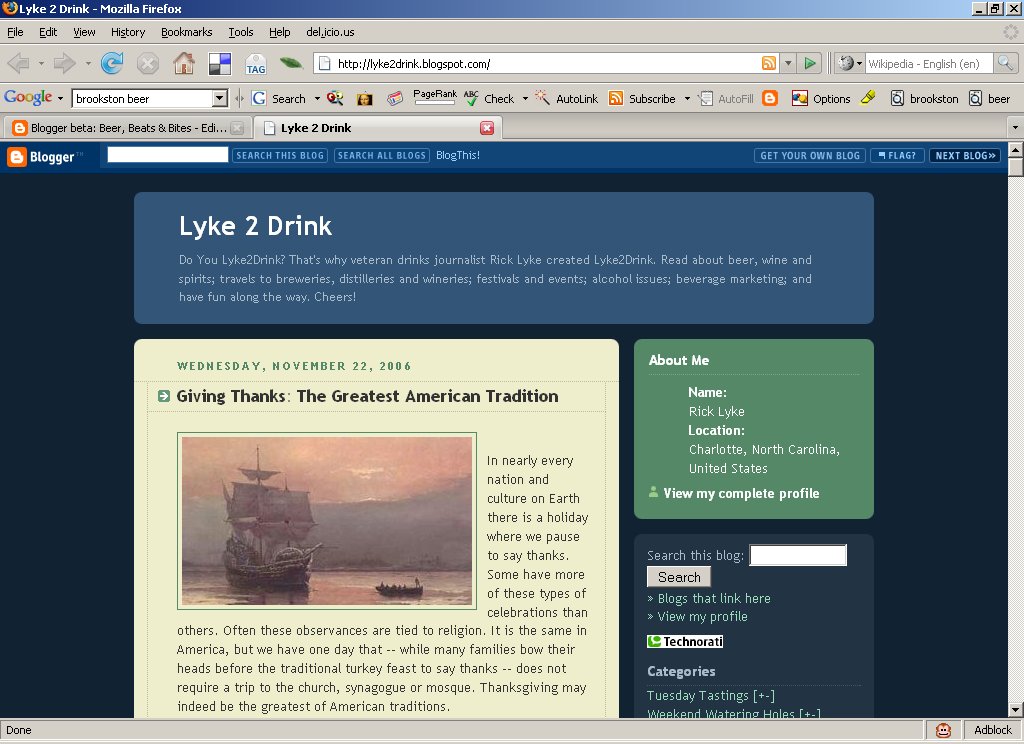The width and height of the screenshot is (1024, 744).
Task: Click the Adblock status bar item
Action: pos(993,730)
